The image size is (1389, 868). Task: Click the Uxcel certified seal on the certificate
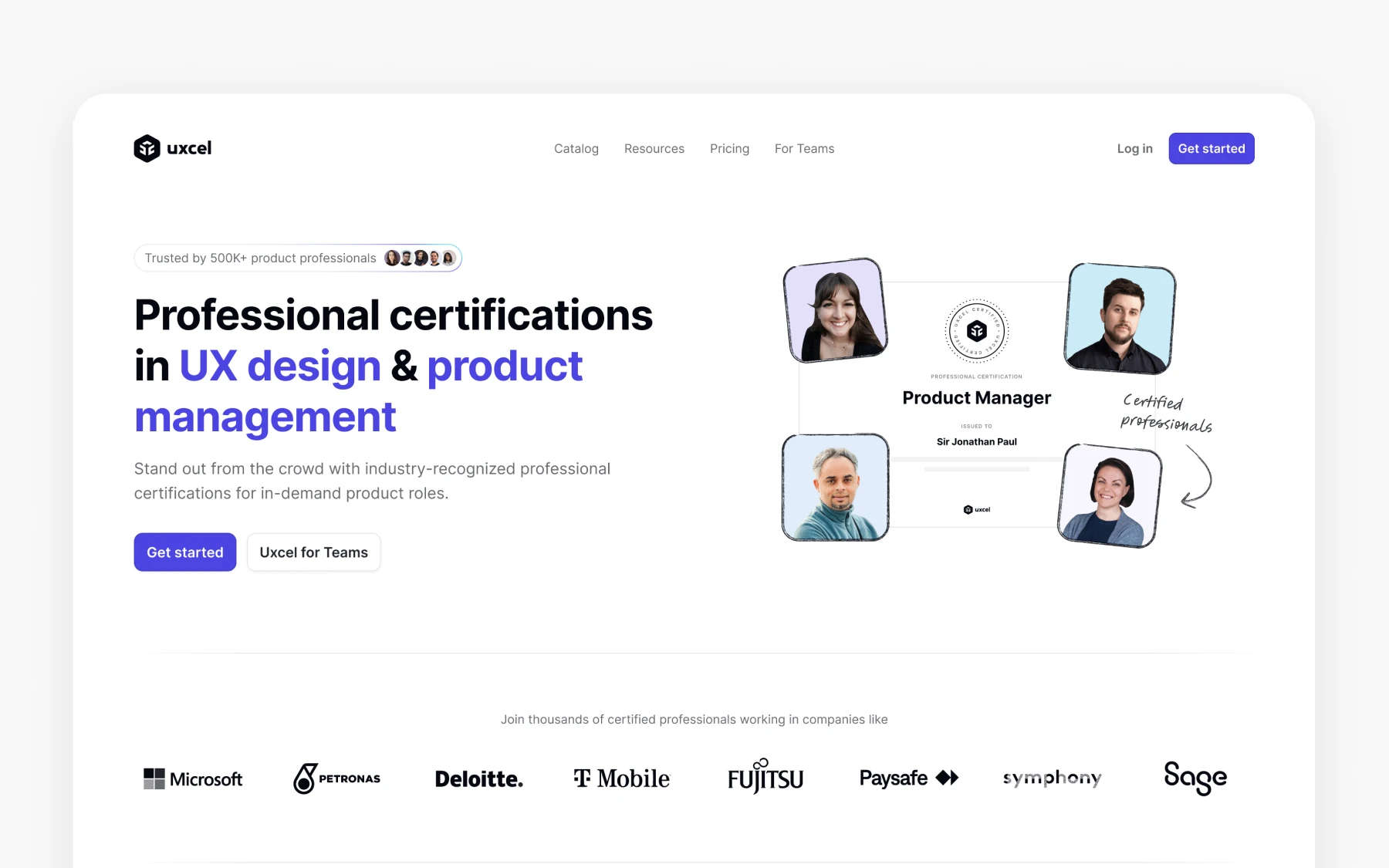(x=977, y=331)
